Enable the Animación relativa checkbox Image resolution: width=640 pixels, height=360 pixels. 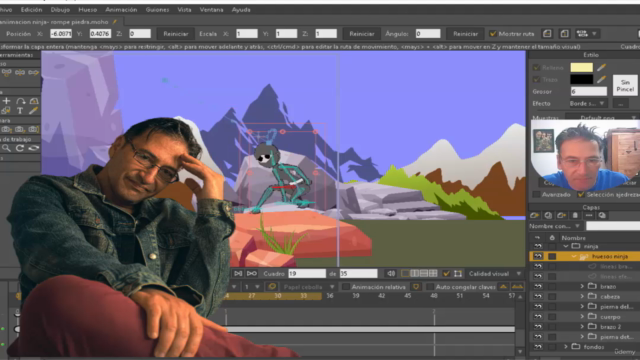click(x=345, y=287)
